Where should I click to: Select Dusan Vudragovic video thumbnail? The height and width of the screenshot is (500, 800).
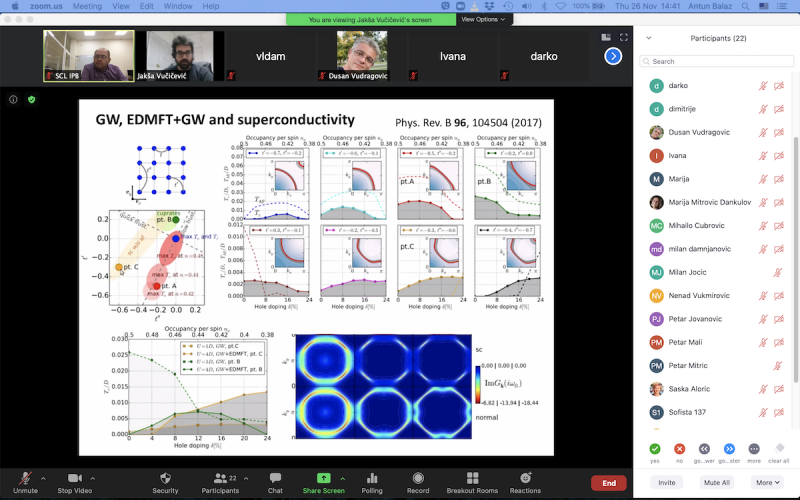[362, 56]
